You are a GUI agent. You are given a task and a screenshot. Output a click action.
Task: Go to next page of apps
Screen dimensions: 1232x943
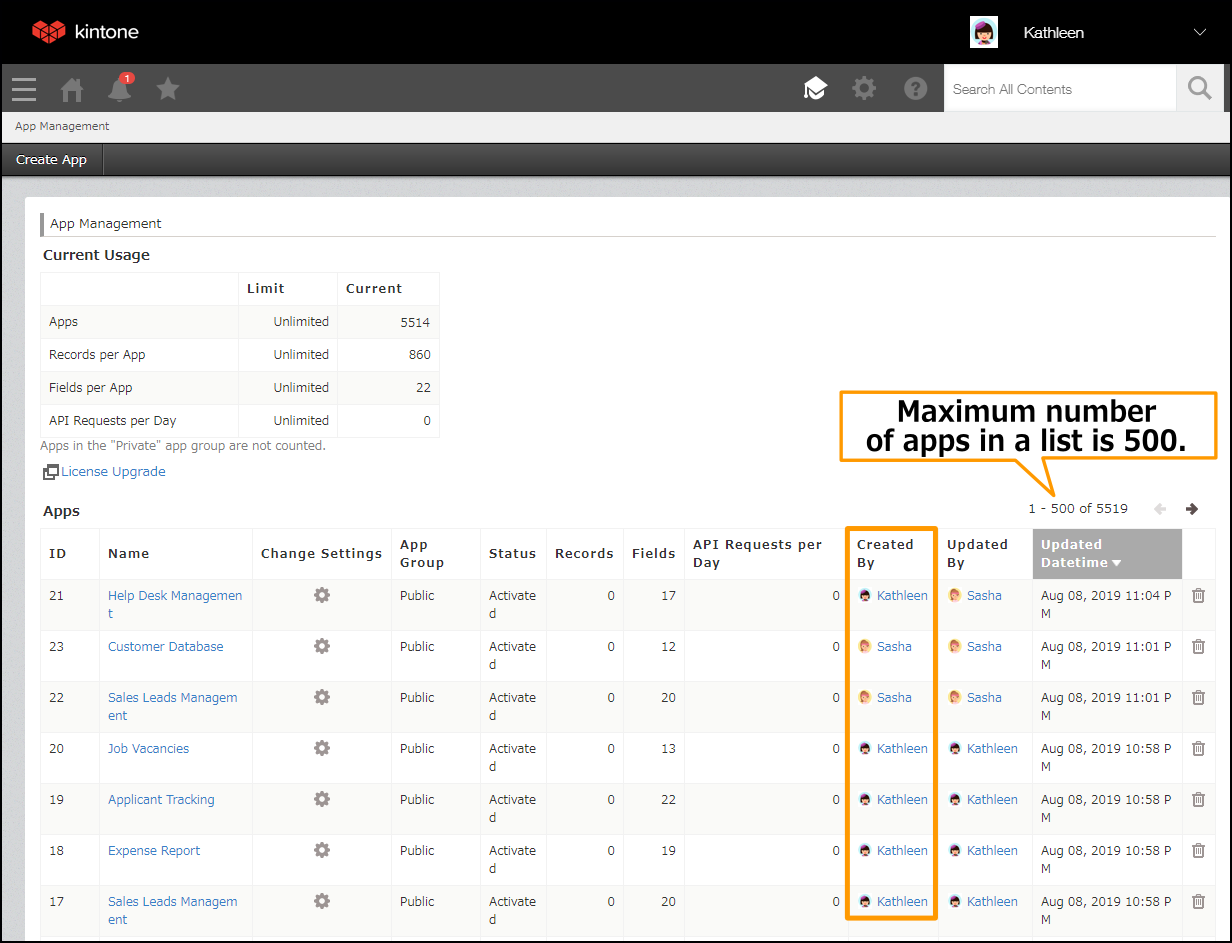tap(1191, 509)
